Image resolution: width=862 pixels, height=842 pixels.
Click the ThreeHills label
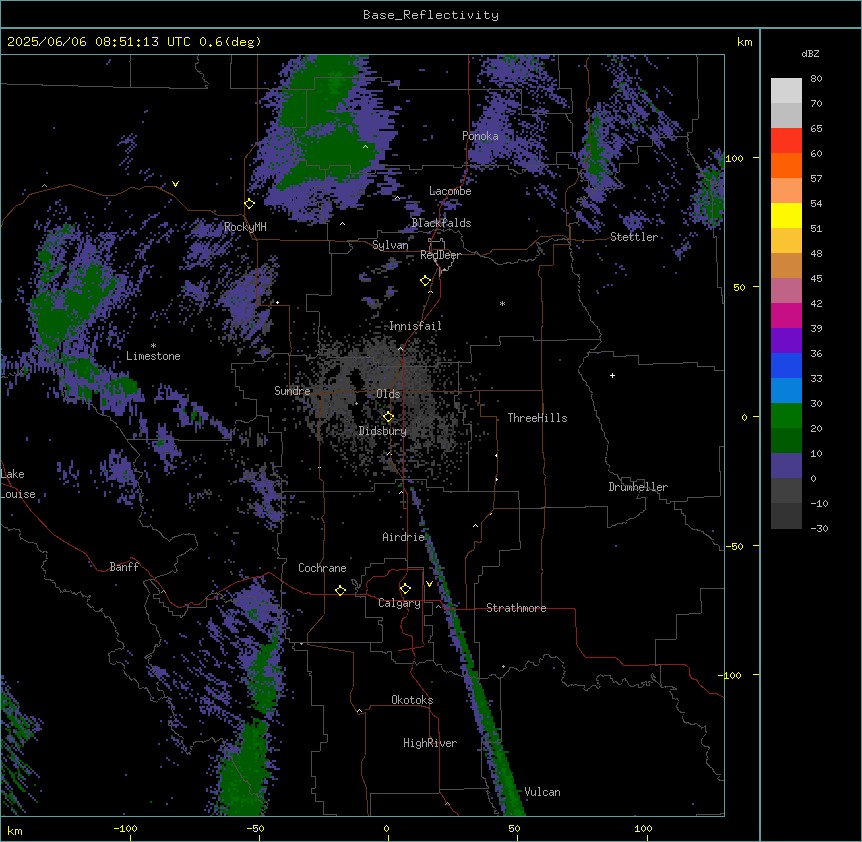(x=537, y=418)
